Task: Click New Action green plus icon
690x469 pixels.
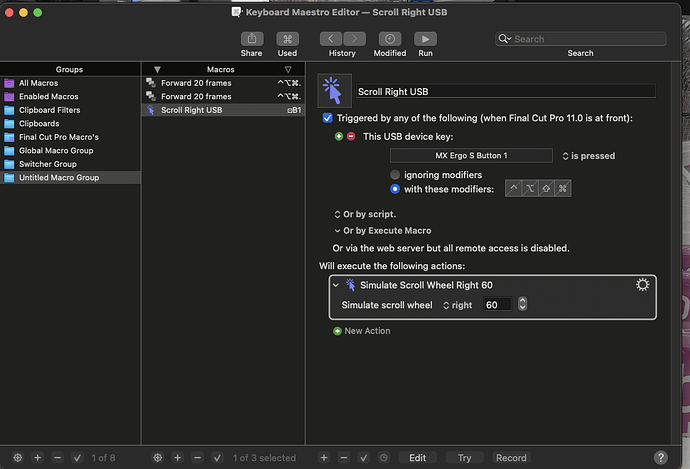Action: (x=337, y=331)
